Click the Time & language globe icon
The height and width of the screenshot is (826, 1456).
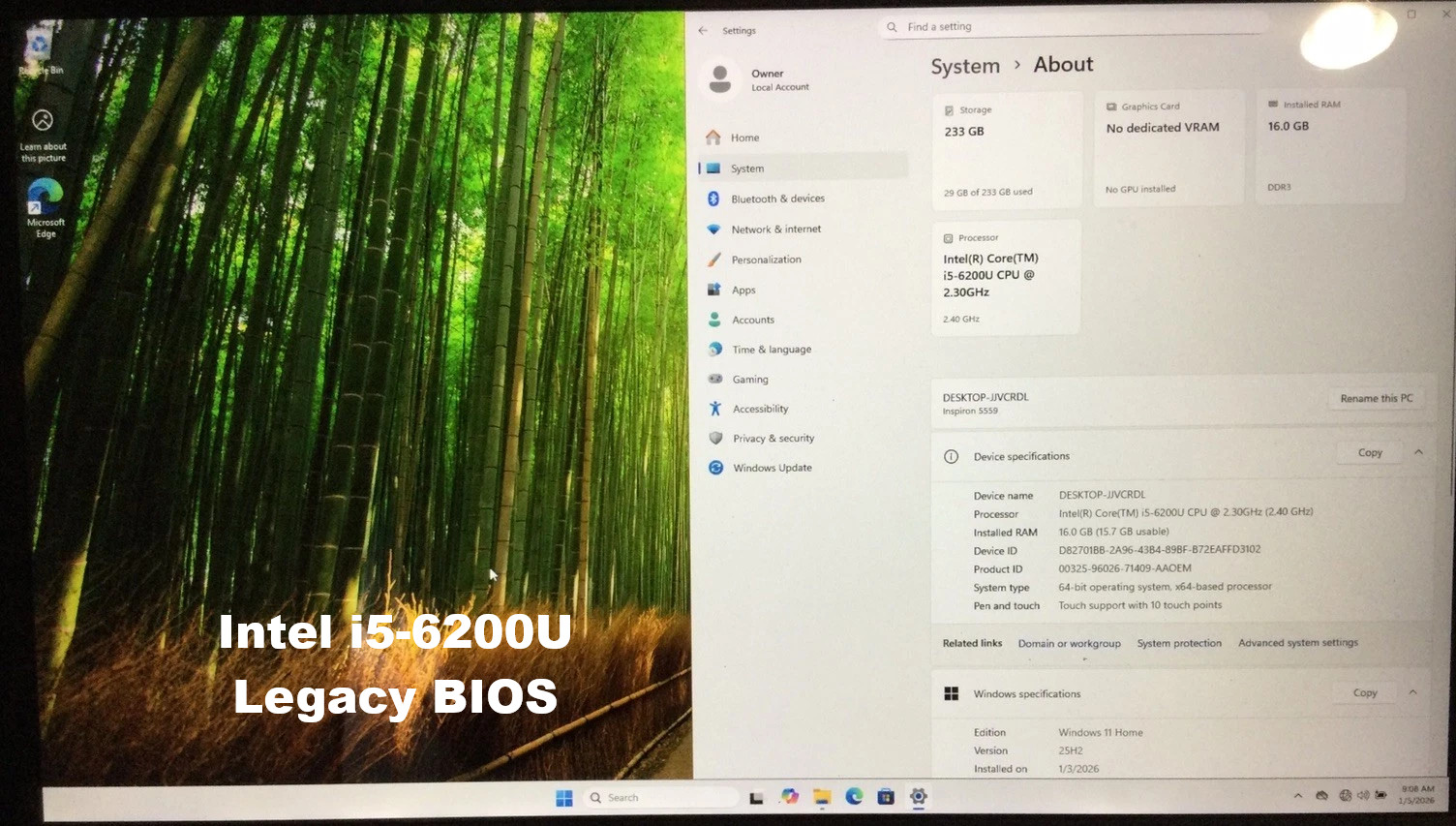pos(715,350)
